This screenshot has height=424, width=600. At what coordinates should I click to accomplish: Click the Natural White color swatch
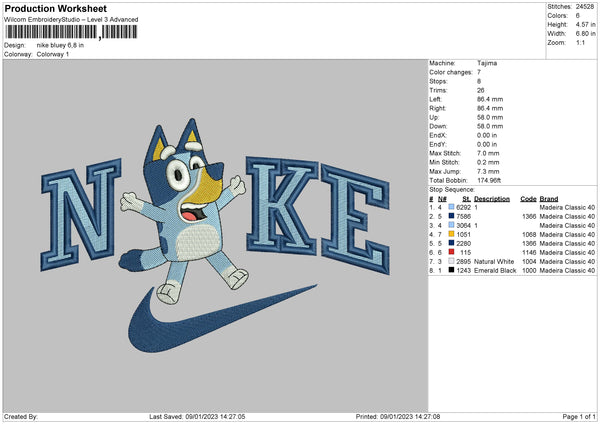[x=451, y=261]
